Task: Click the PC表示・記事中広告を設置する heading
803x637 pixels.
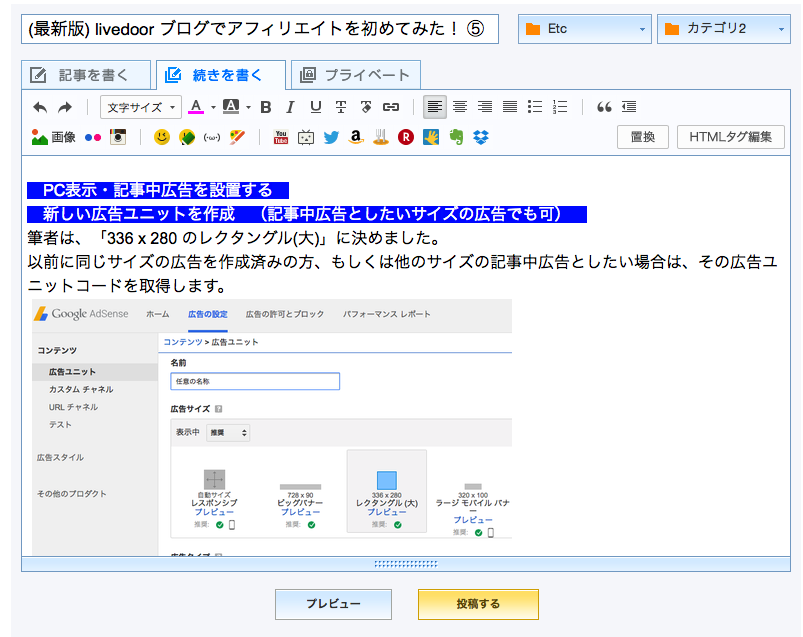Action: [158, 190]
